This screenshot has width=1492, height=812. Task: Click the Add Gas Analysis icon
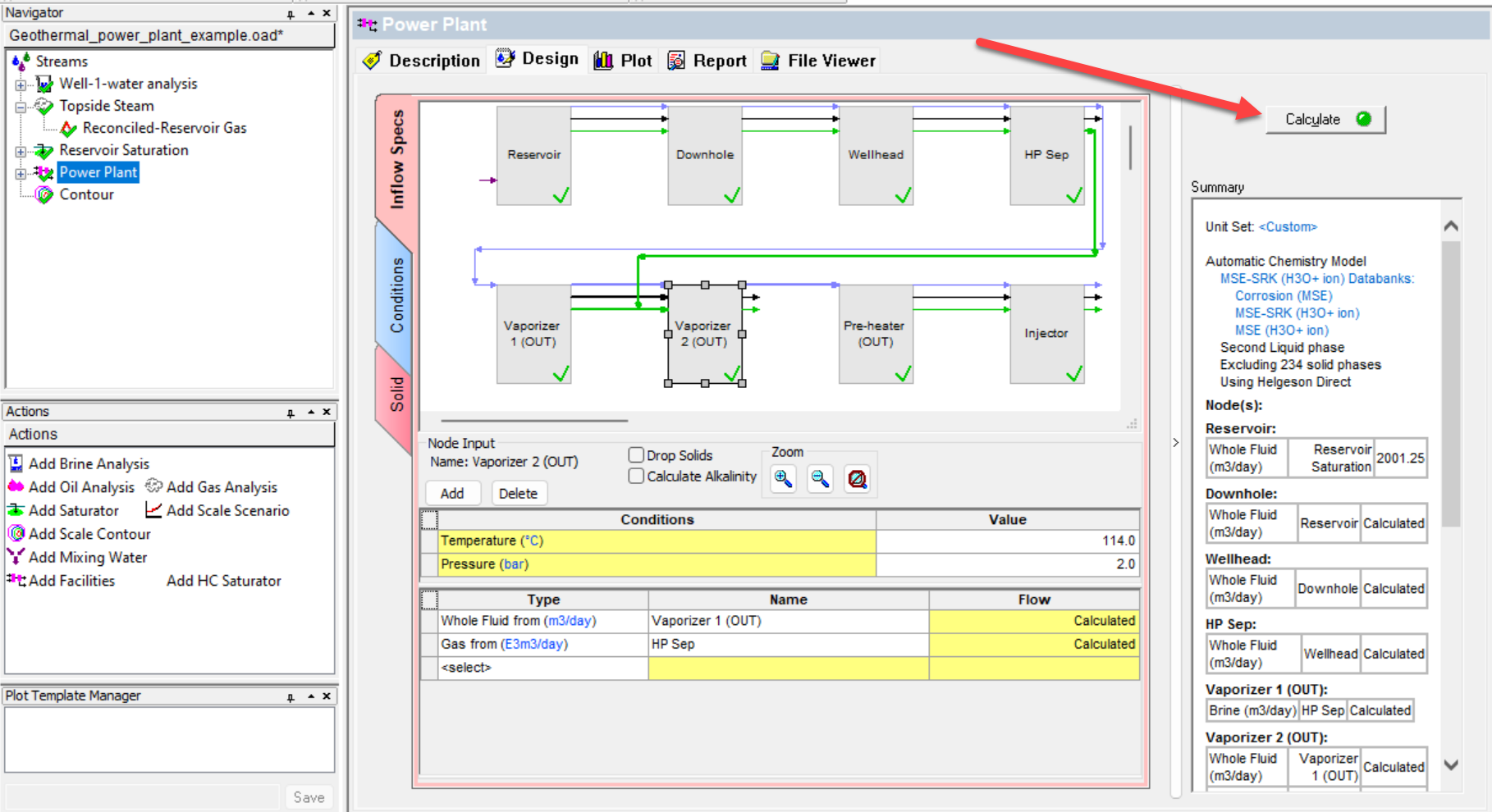(x=153, y=486)
